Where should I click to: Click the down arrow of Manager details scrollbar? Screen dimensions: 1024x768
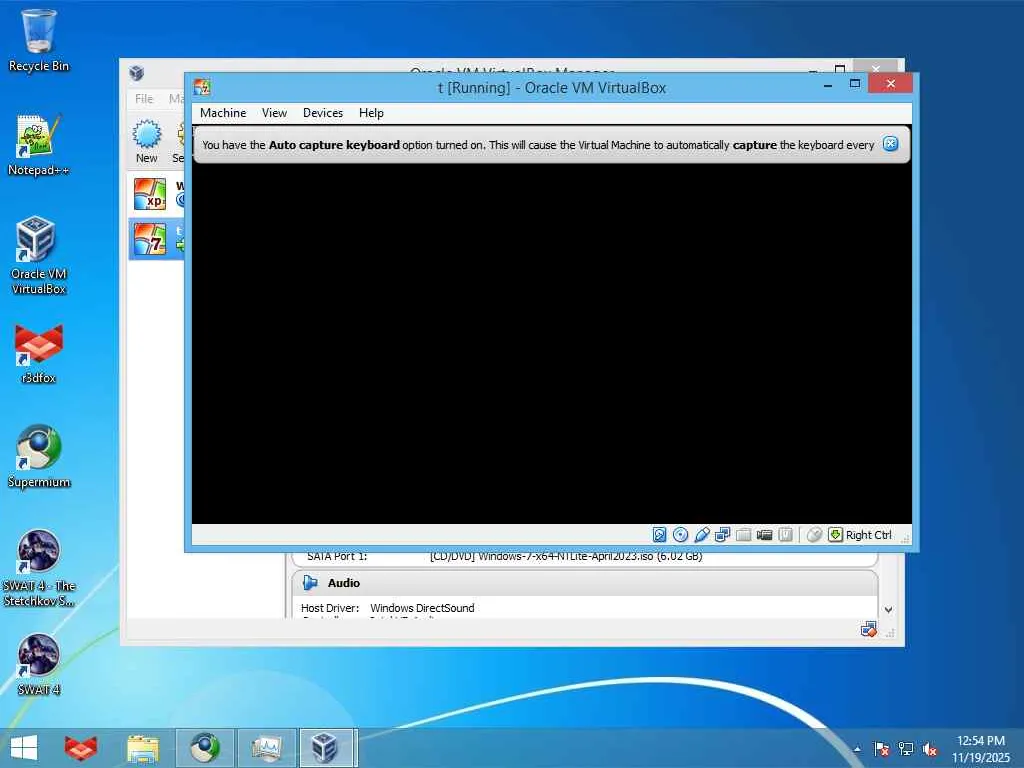(x=888, y=610)
